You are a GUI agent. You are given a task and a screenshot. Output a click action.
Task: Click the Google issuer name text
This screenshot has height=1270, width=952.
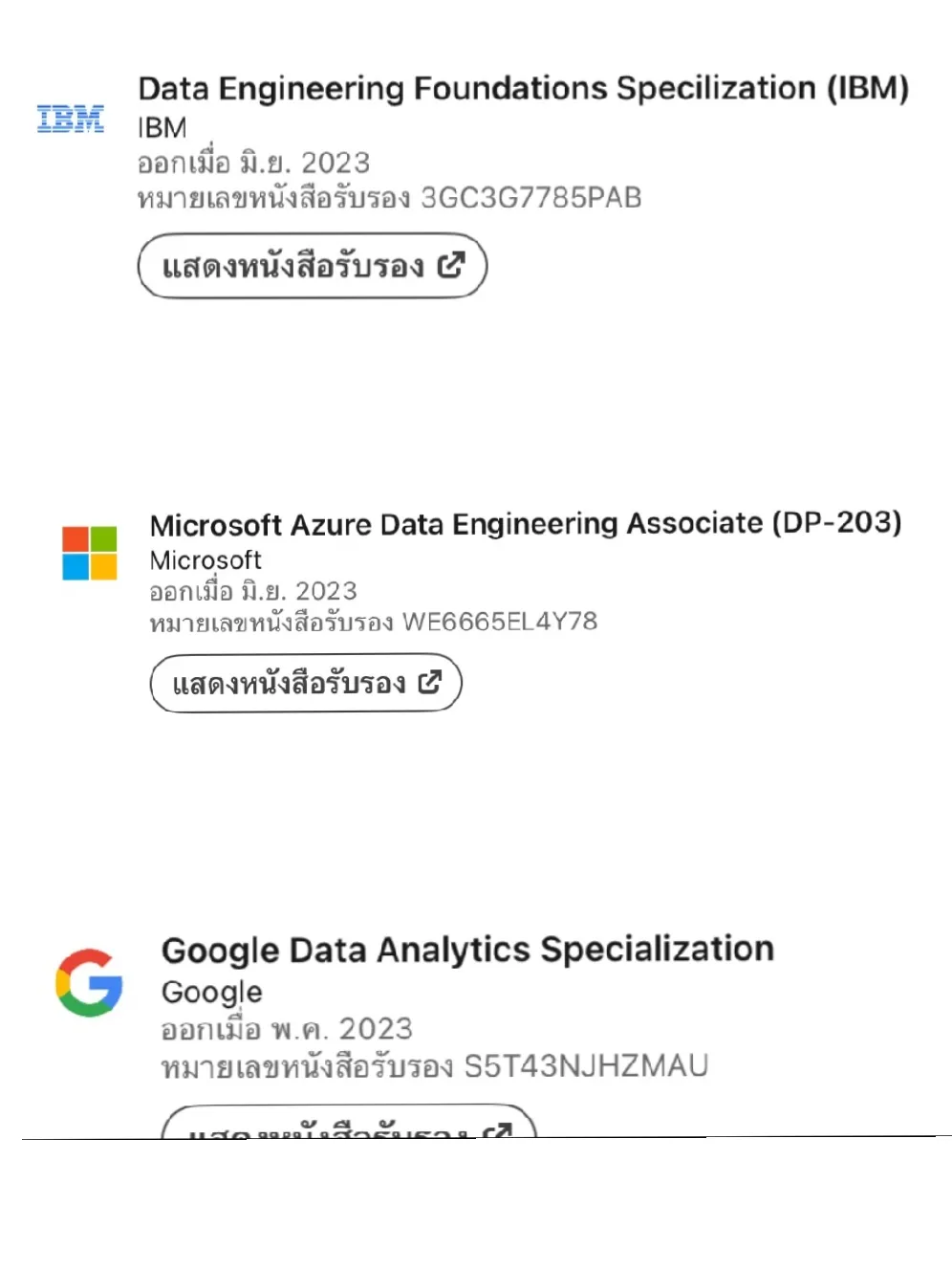pyautogui.click(x=210, y=993)
